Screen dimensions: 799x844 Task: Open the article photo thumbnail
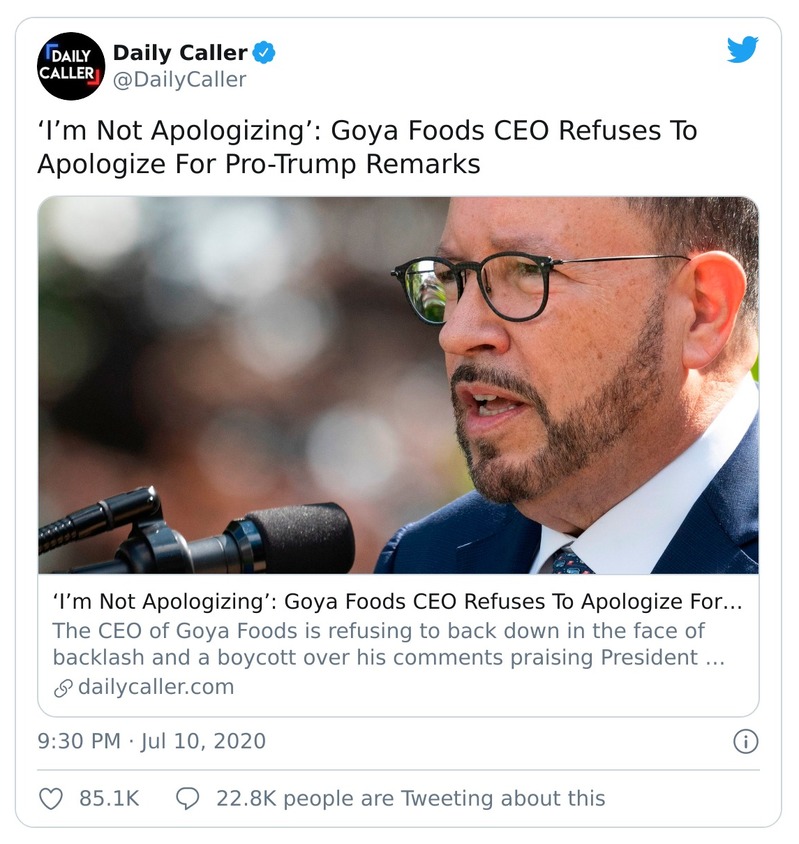[398, 385]
